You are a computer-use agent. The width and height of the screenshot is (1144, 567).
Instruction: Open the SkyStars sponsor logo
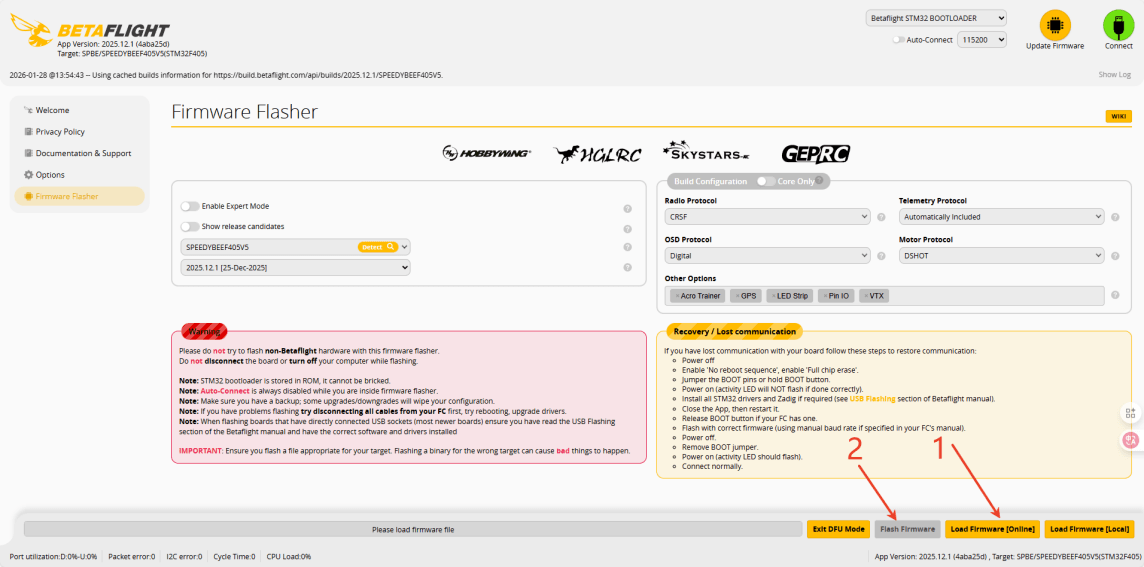pyautogui.click(x=705, y=153)
